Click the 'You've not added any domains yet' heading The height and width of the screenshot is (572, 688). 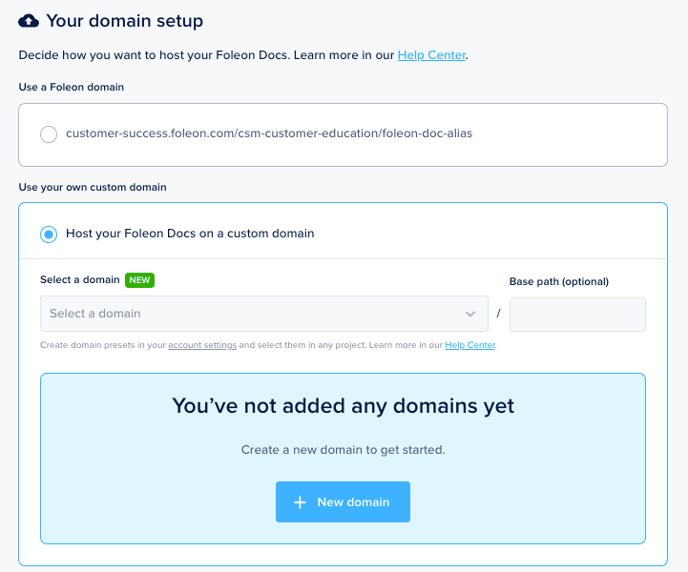343,406
